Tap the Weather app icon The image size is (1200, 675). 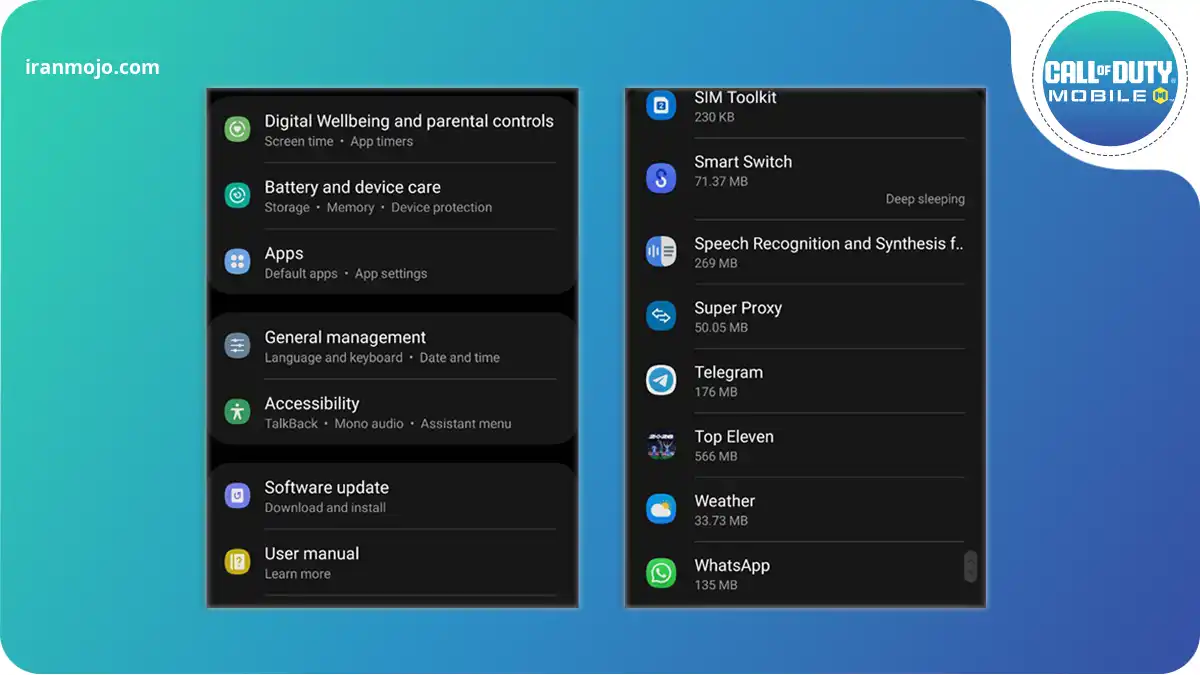tap(661, 509)
